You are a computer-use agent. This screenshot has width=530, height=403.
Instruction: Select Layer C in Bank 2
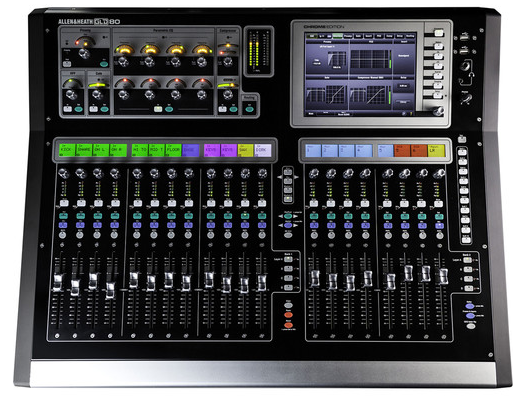468,279
